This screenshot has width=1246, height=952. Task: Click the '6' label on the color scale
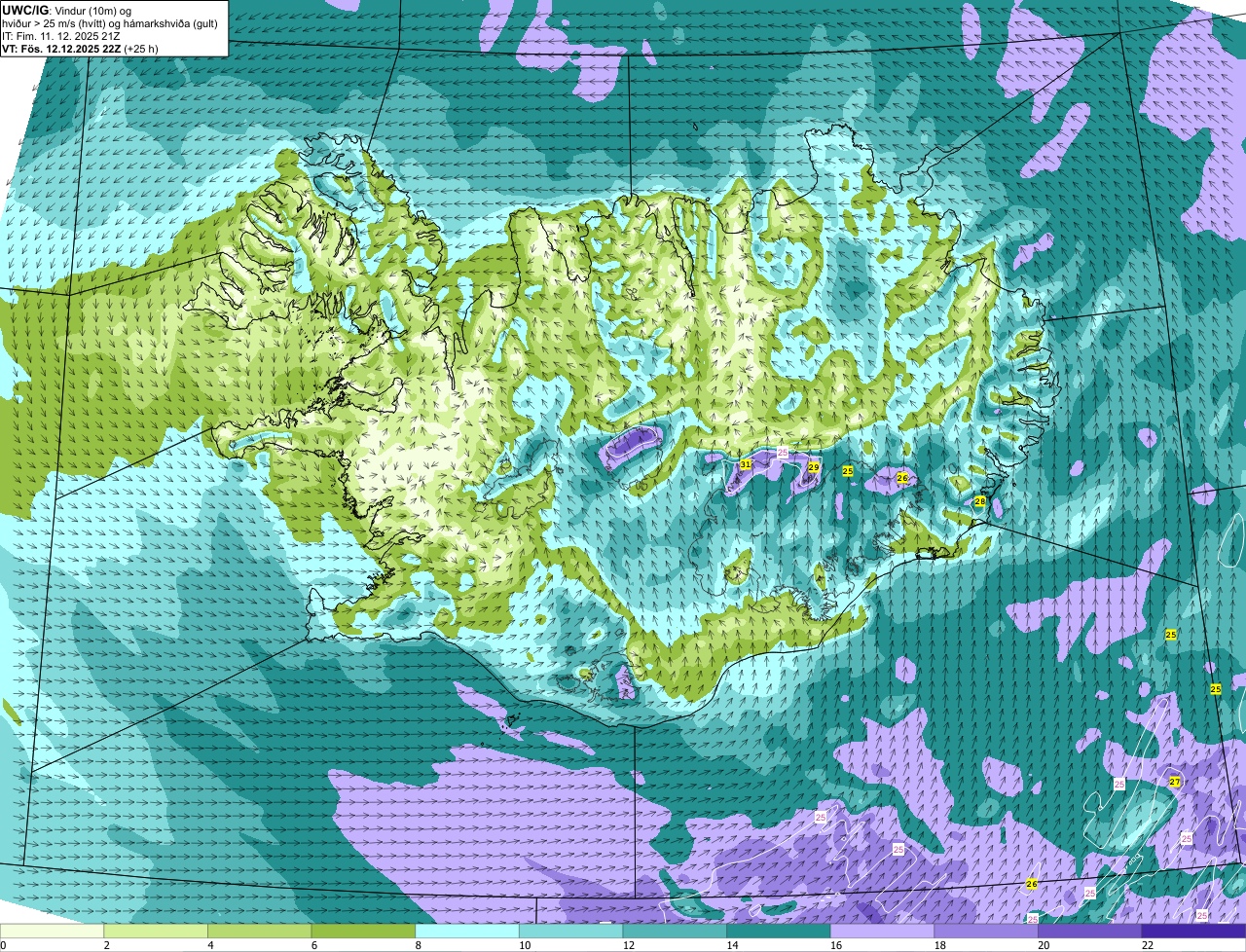point(313,945)
